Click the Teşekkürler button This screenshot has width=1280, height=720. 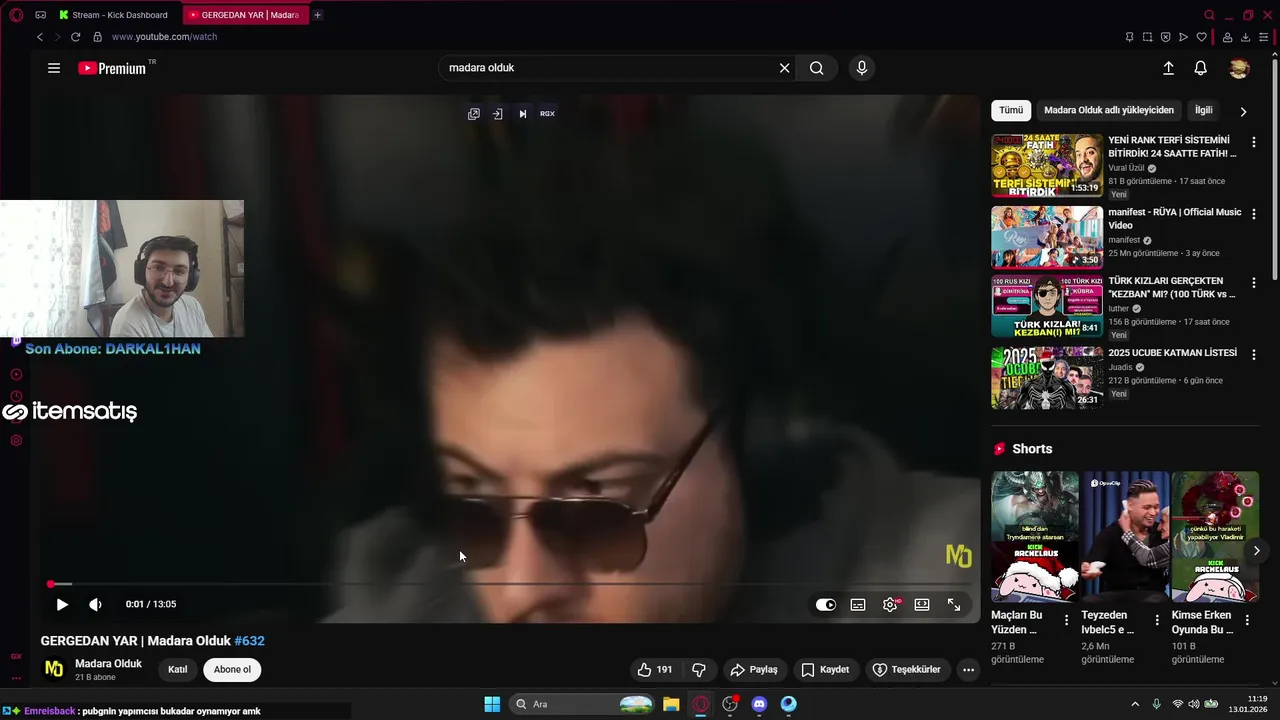[x=906, y=670]
